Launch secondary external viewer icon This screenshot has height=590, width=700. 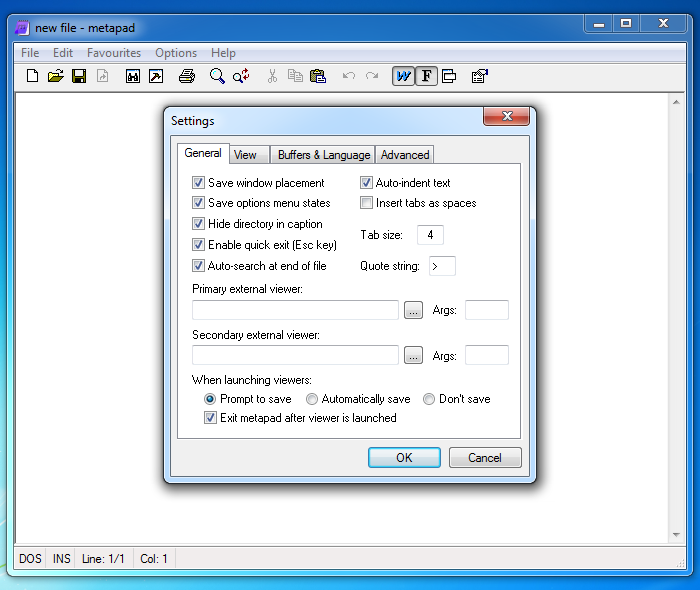[156, 76]
